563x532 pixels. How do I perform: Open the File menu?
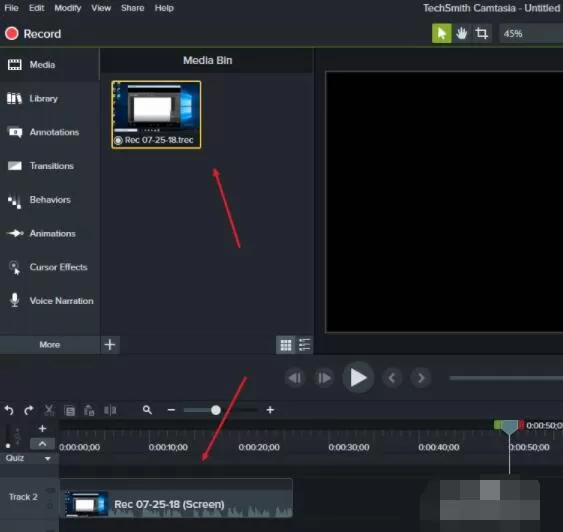click(x=11, y=8)
